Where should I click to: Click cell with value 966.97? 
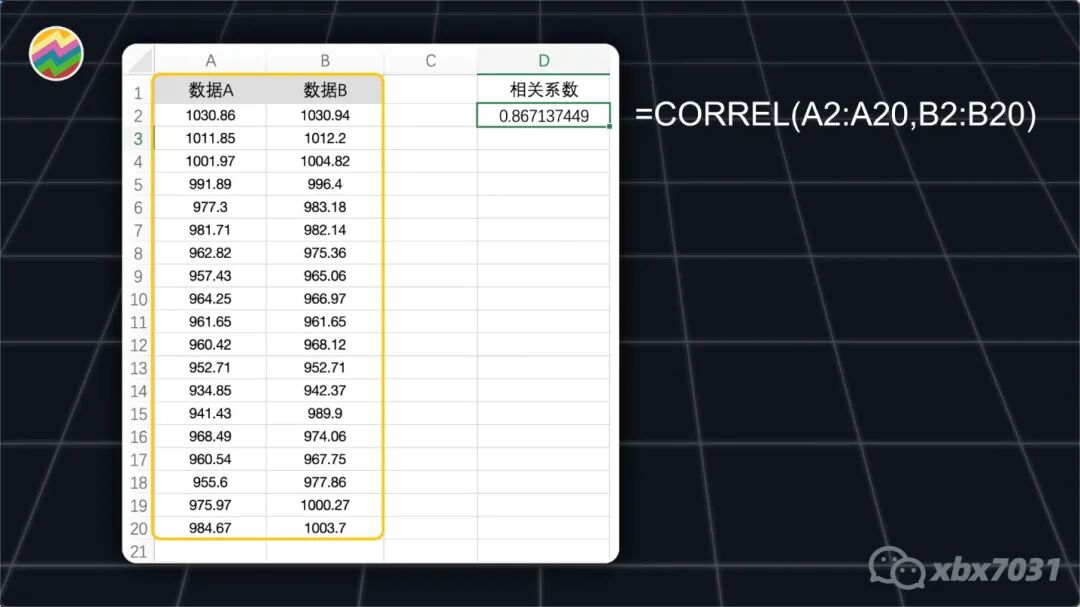pyautogui.click(x=325, y=299)
